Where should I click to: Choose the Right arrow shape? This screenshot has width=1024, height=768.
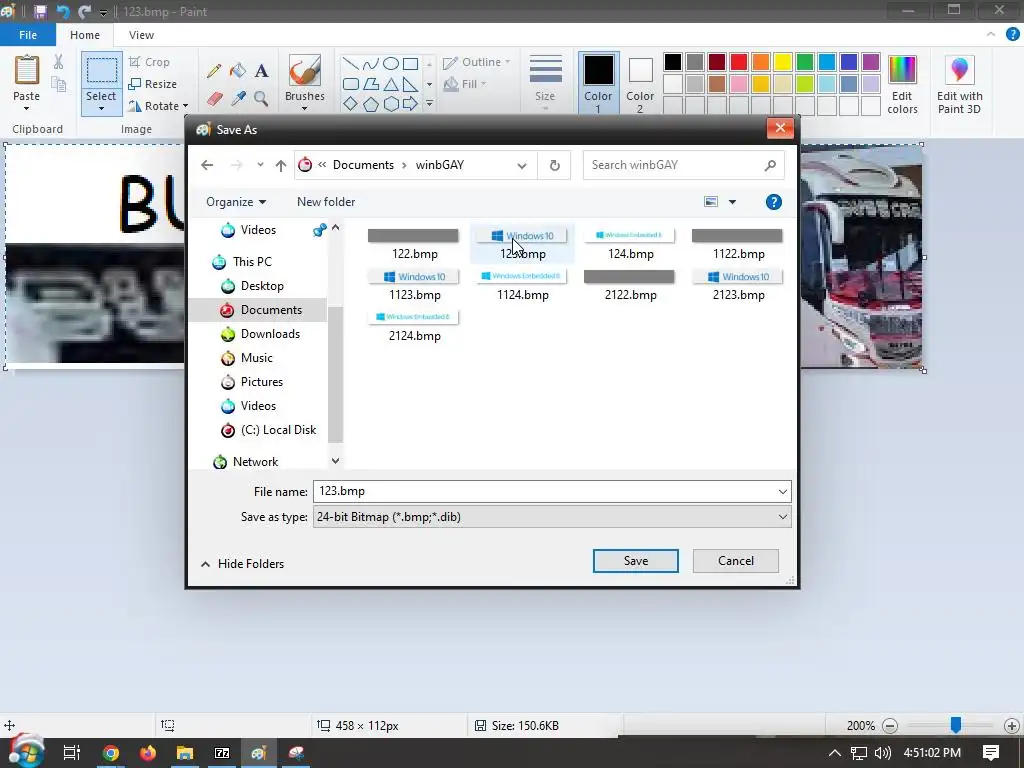click(410, 104)
